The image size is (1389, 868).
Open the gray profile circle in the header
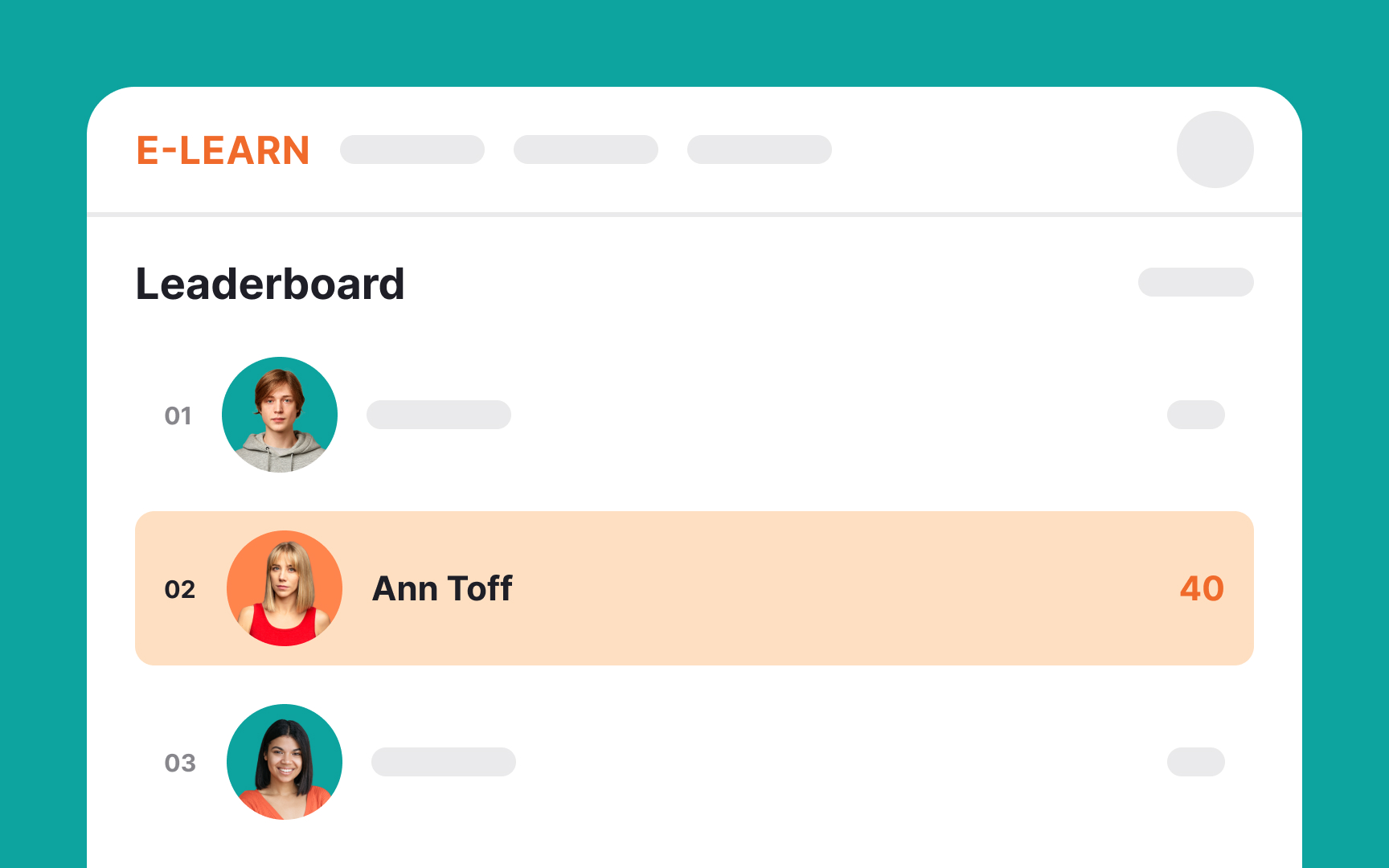(x=1215, y=149)
